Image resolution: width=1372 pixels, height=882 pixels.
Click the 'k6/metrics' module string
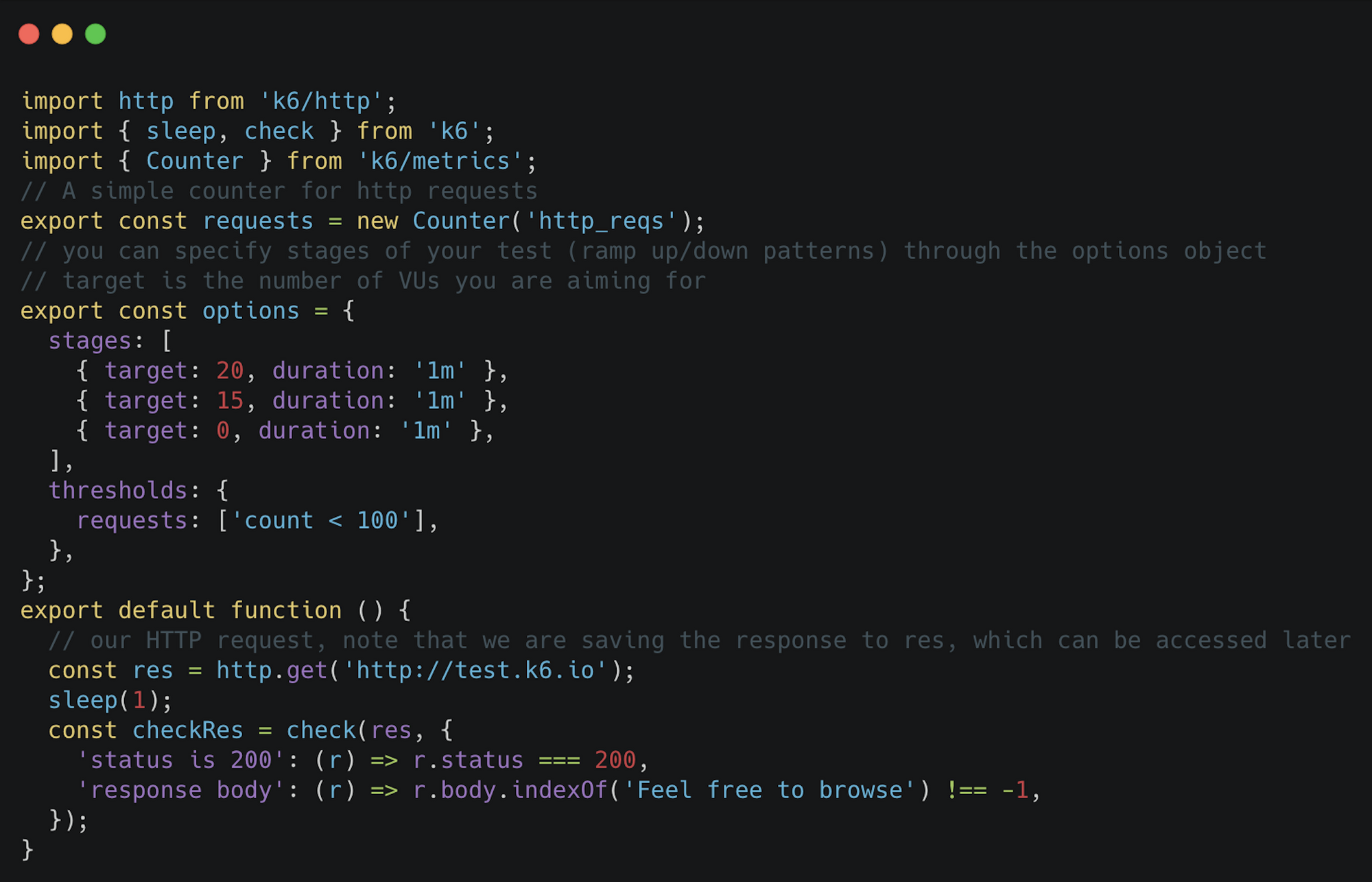pyautogui.click(x=440, y=161)
